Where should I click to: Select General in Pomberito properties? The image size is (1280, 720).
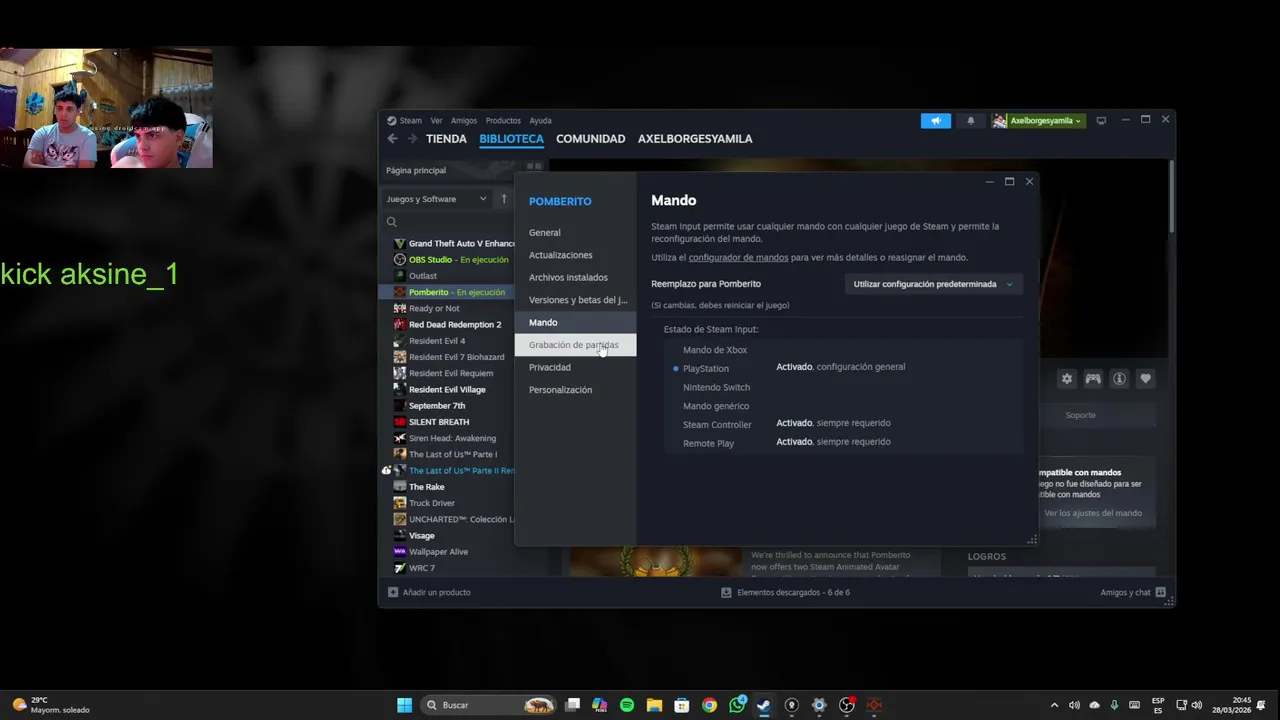pos(575,232)
